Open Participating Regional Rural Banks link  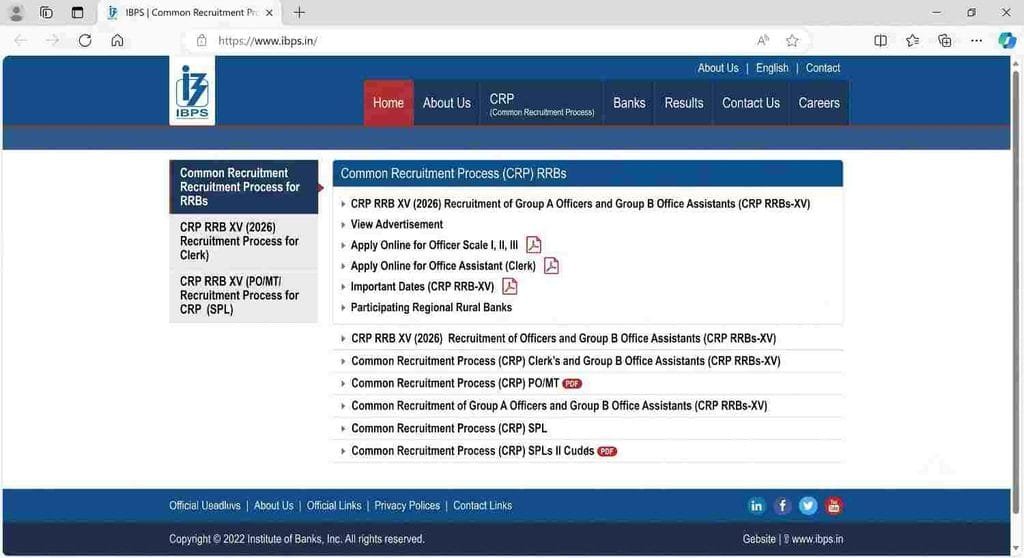click(x=431, y=307)
